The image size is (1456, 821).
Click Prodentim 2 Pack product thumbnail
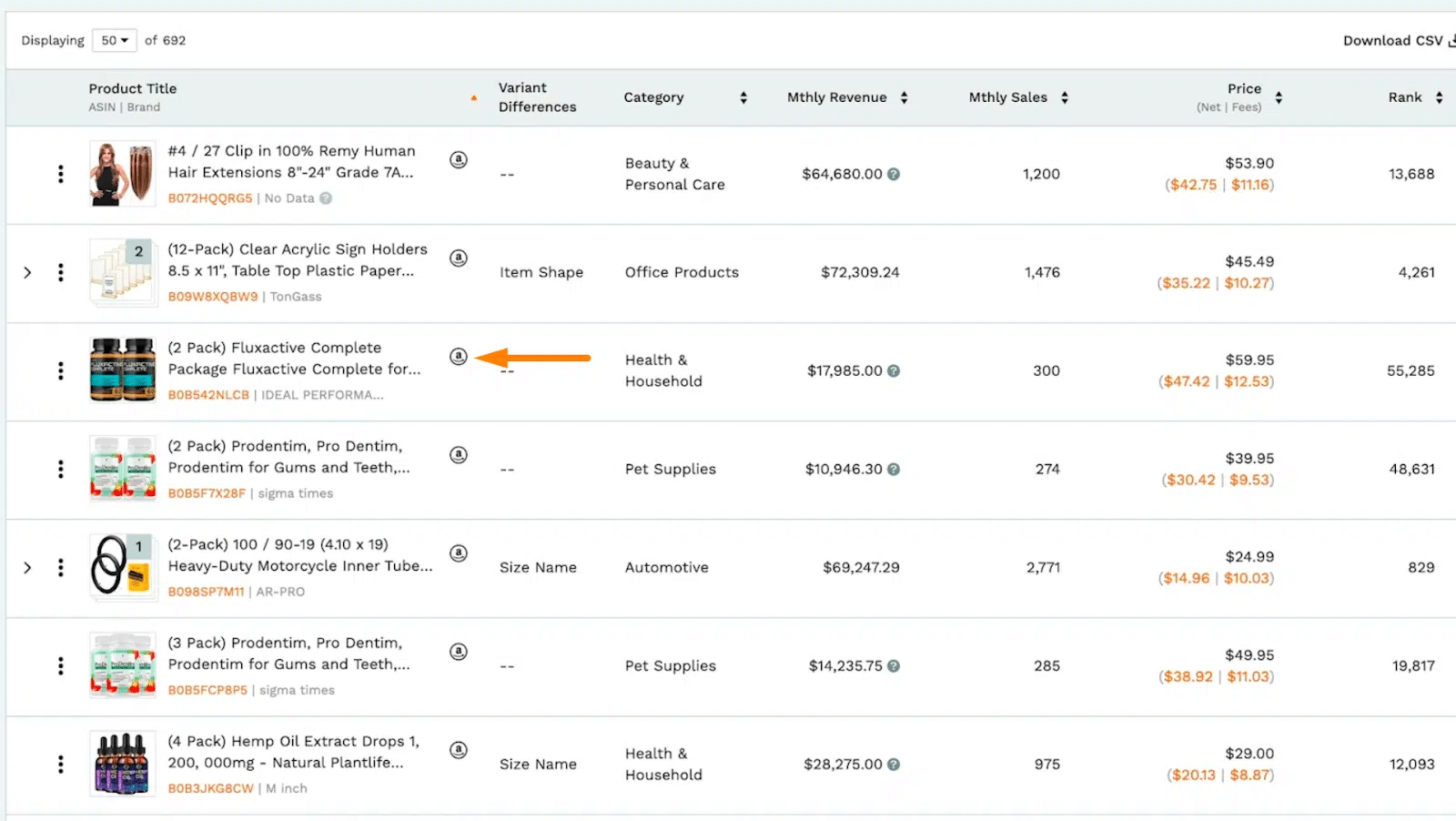coord(123,469)
